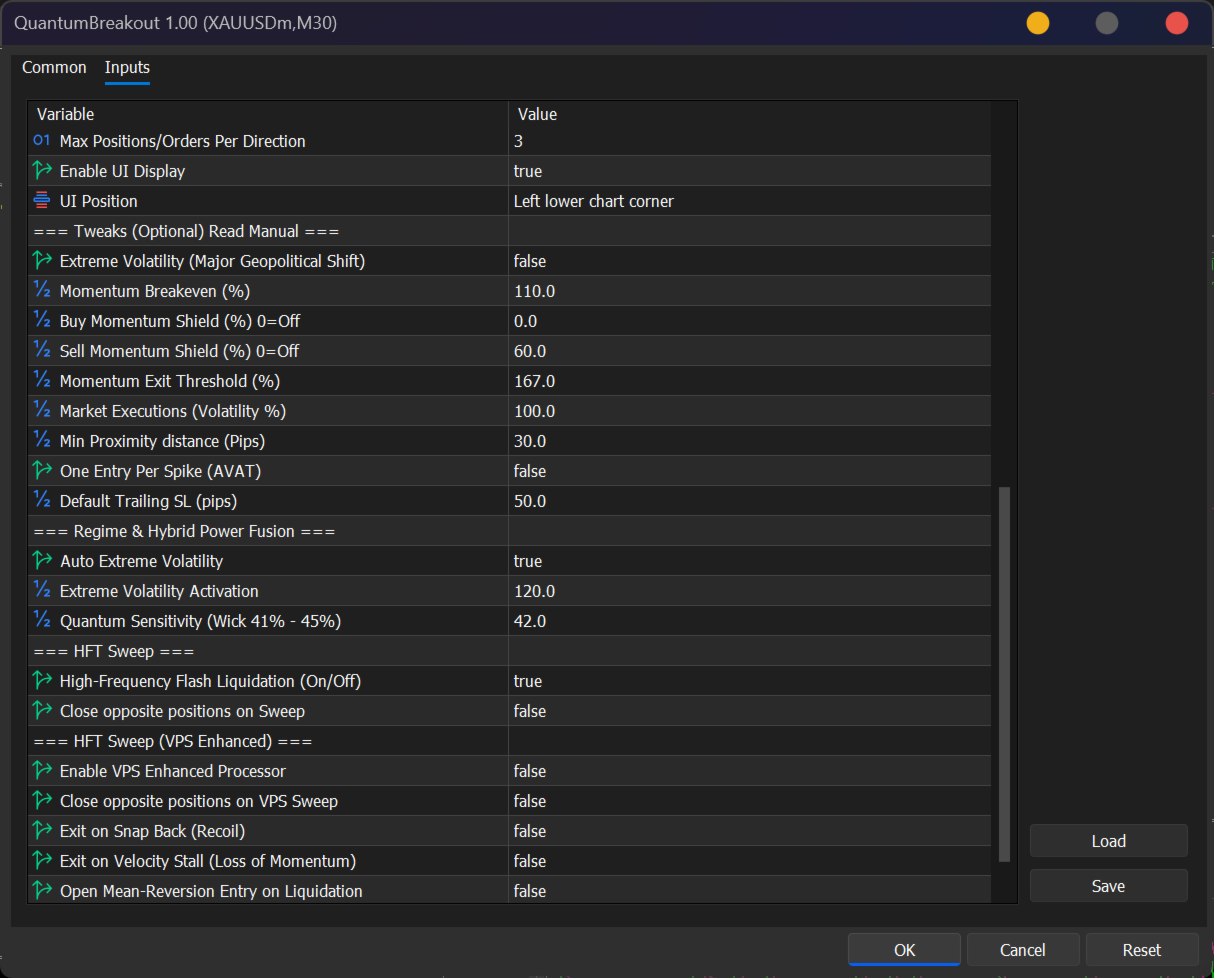Edit the Extreme Volatility Activation value 120.0
This screenshot has width=1214, height=978.
(749, 591)
